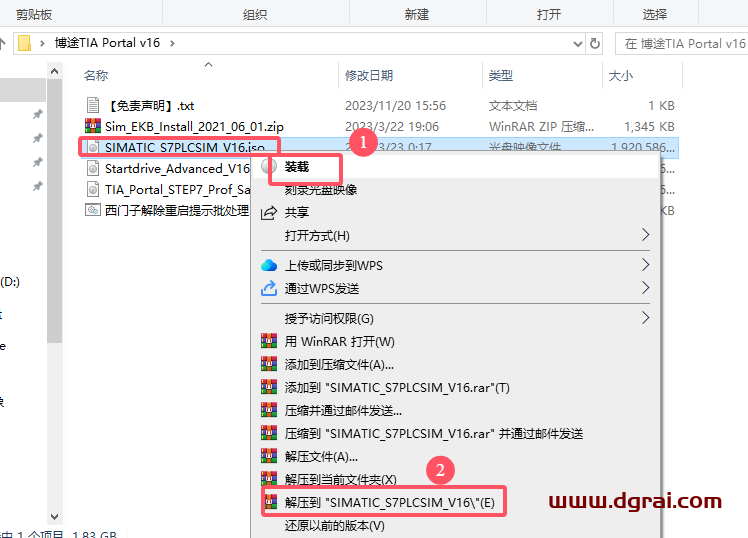
Task: Click the 文本文档 type cell
Action: (513, 105)
